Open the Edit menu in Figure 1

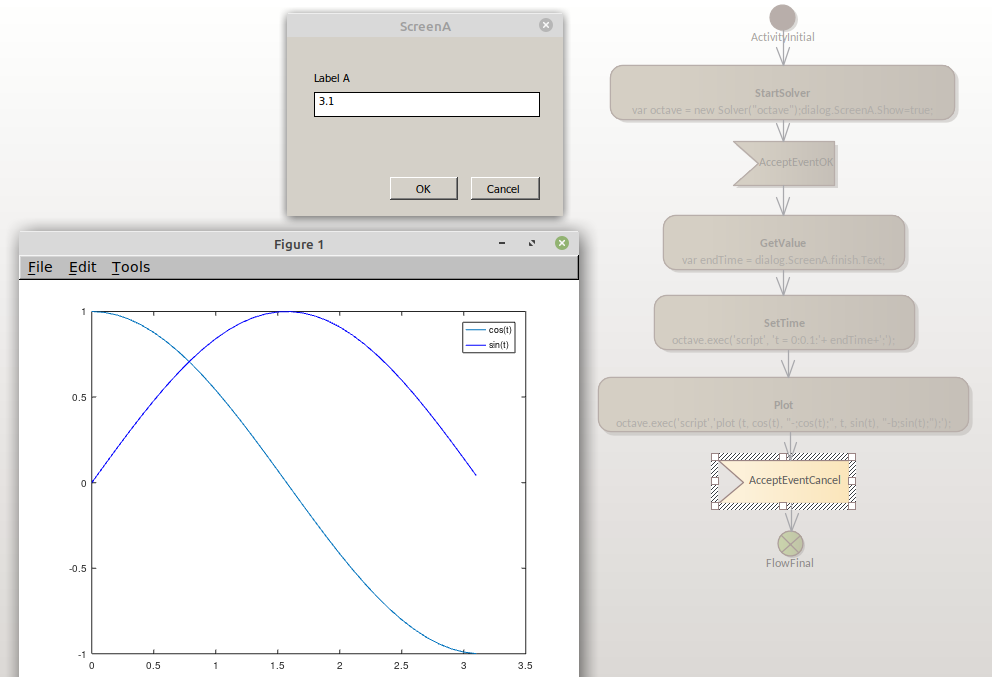(x=82, y=267)
